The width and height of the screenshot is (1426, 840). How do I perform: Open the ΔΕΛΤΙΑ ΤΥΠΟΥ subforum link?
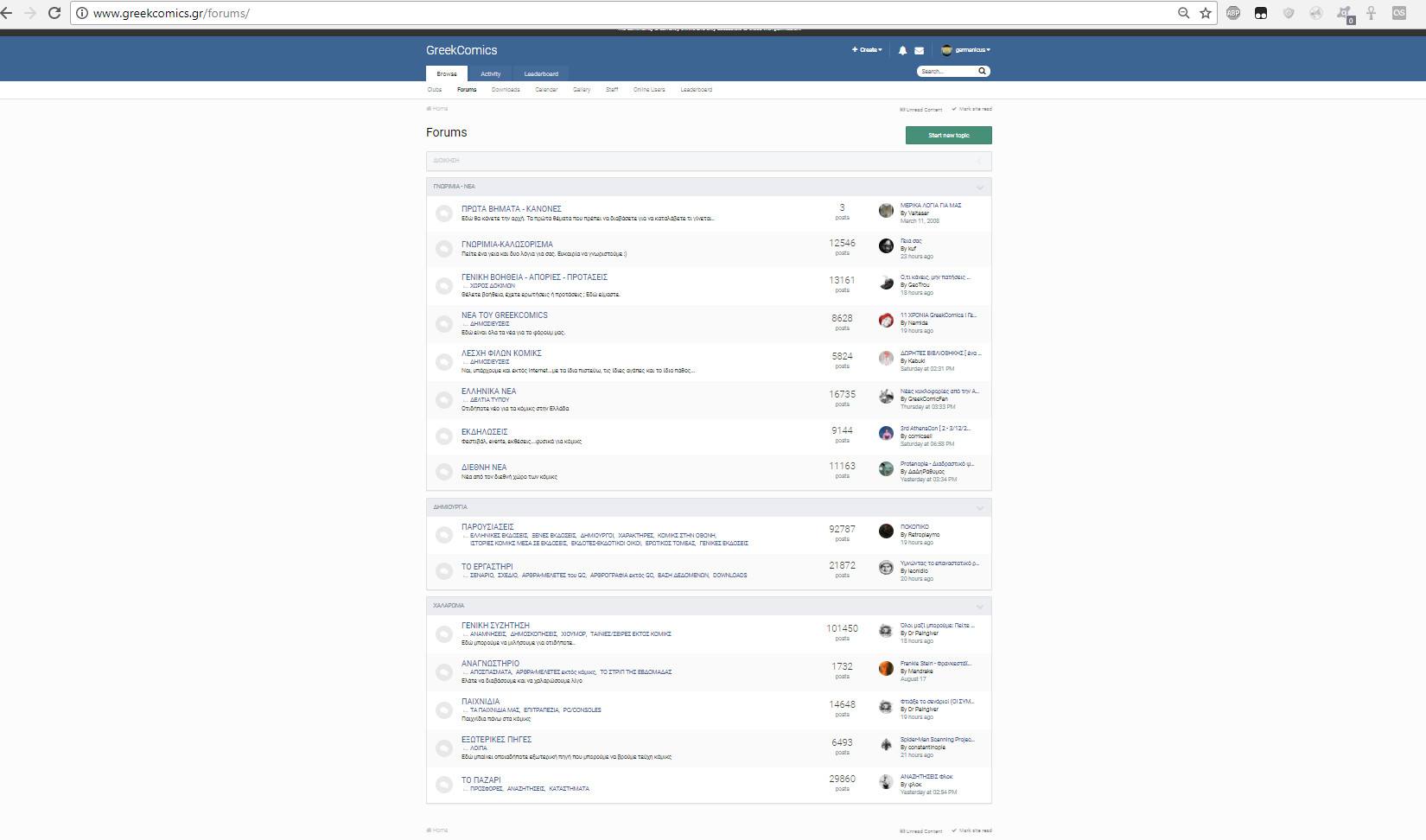click(489, 400)
